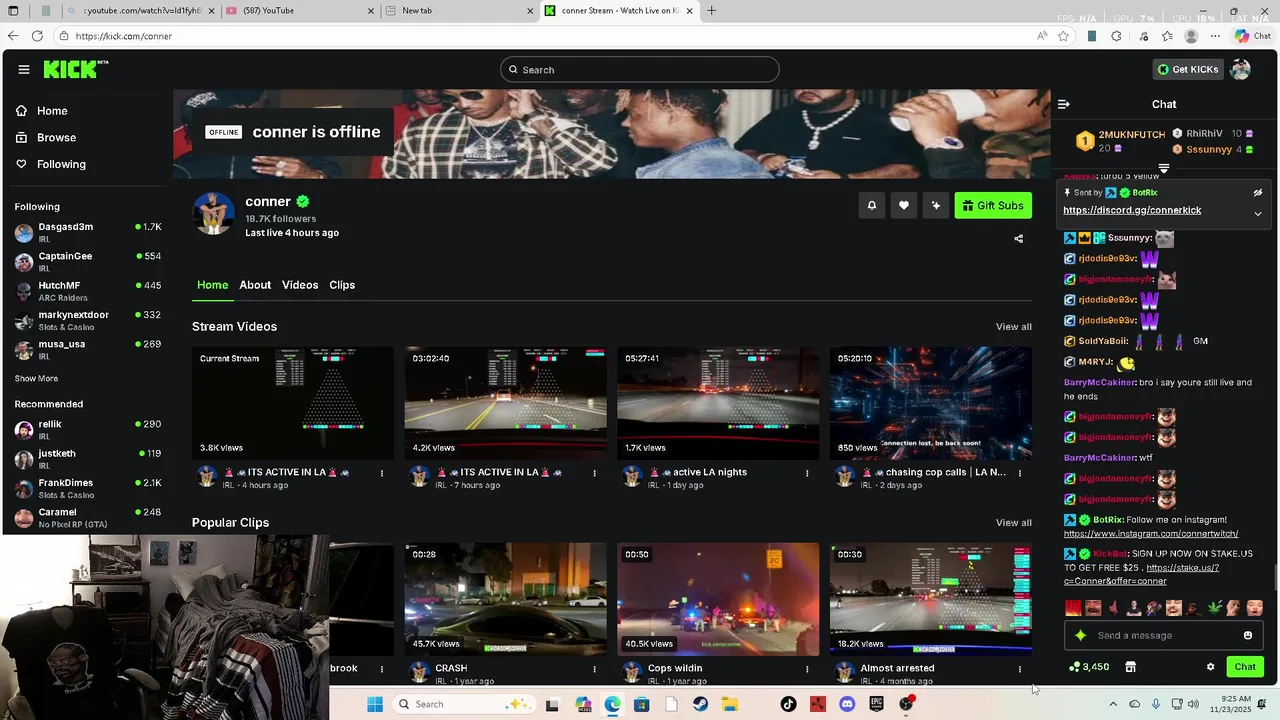This screenshot has width=1280, height=720.
Task: Open Dasgasd3m channel in Following list
Action: [87, 233]
